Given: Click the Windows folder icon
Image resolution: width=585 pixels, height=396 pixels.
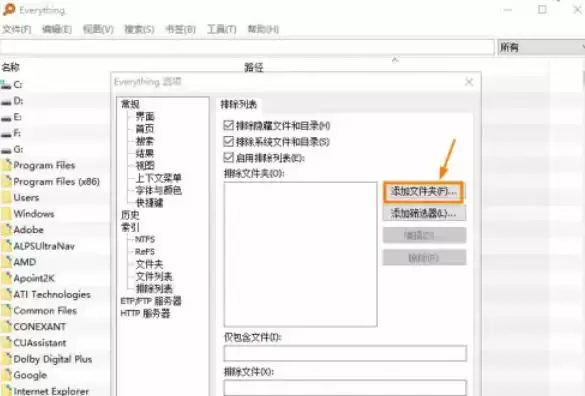Looking at the screenshot, I should click(x=6, y=213).
